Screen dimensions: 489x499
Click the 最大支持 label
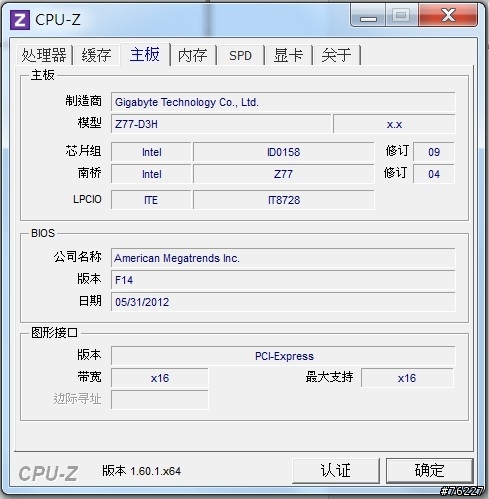tap(329, 377)
